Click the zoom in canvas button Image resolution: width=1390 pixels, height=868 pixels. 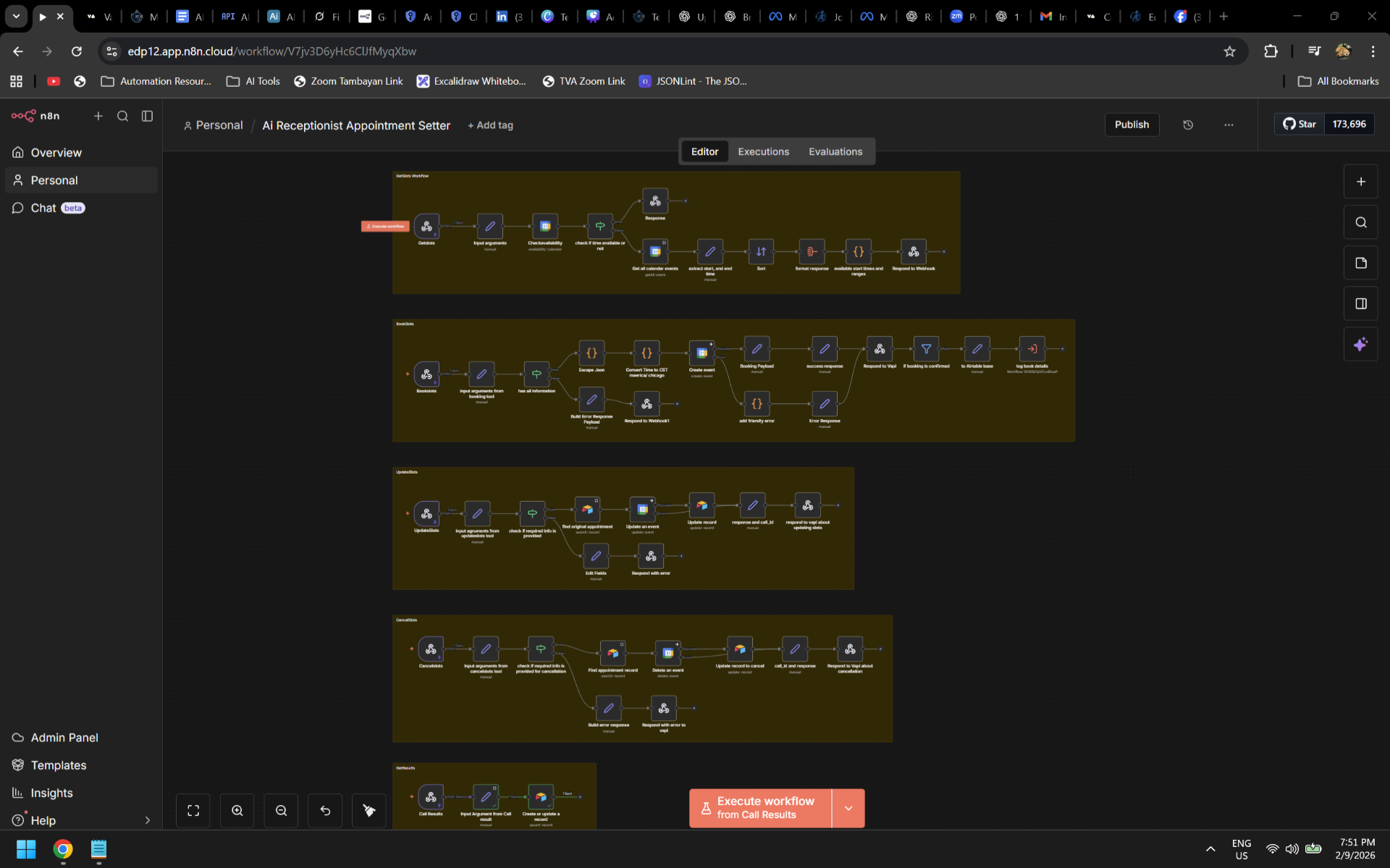(237, 810)
